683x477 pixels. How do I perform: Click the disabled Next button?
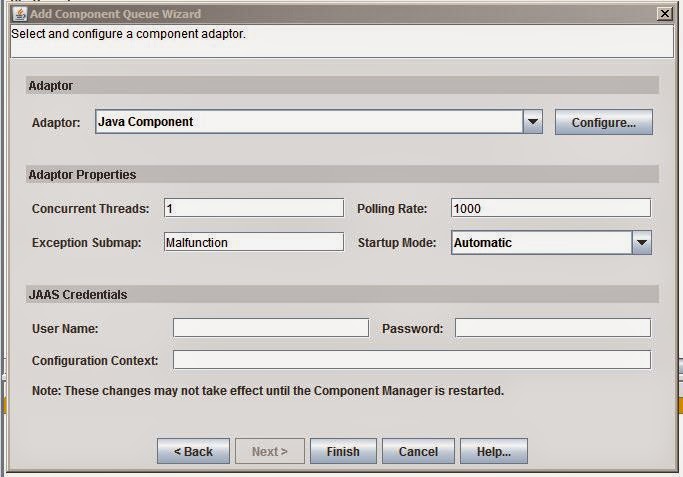pyautogui.click(x=269, y=452)
